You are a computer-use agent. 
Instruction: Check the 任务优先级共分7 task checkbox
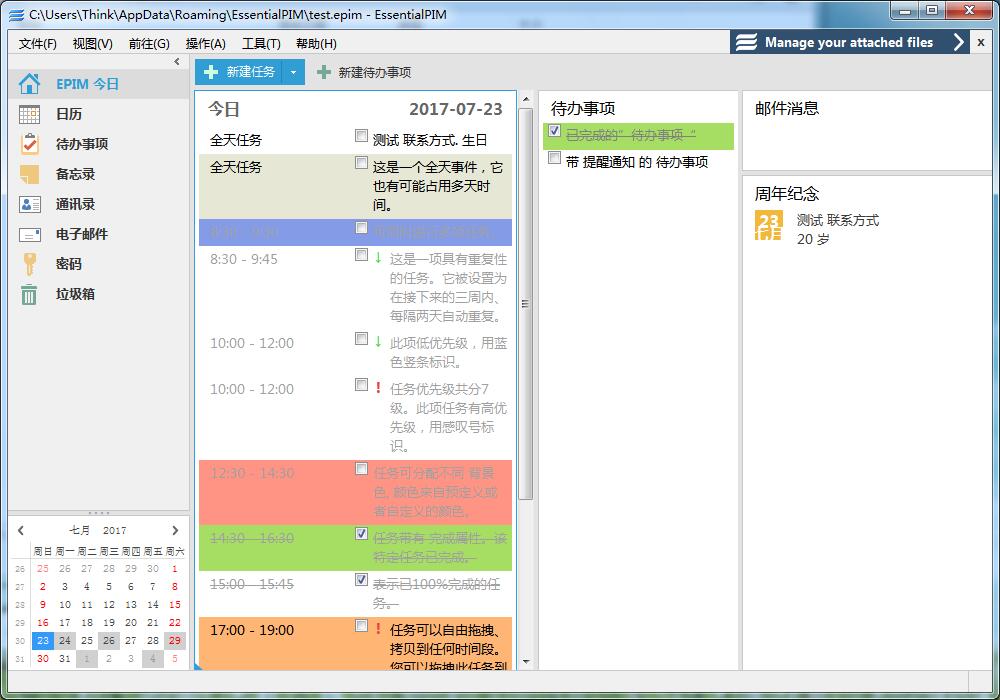pyautogui.click(x=361, y=384)
